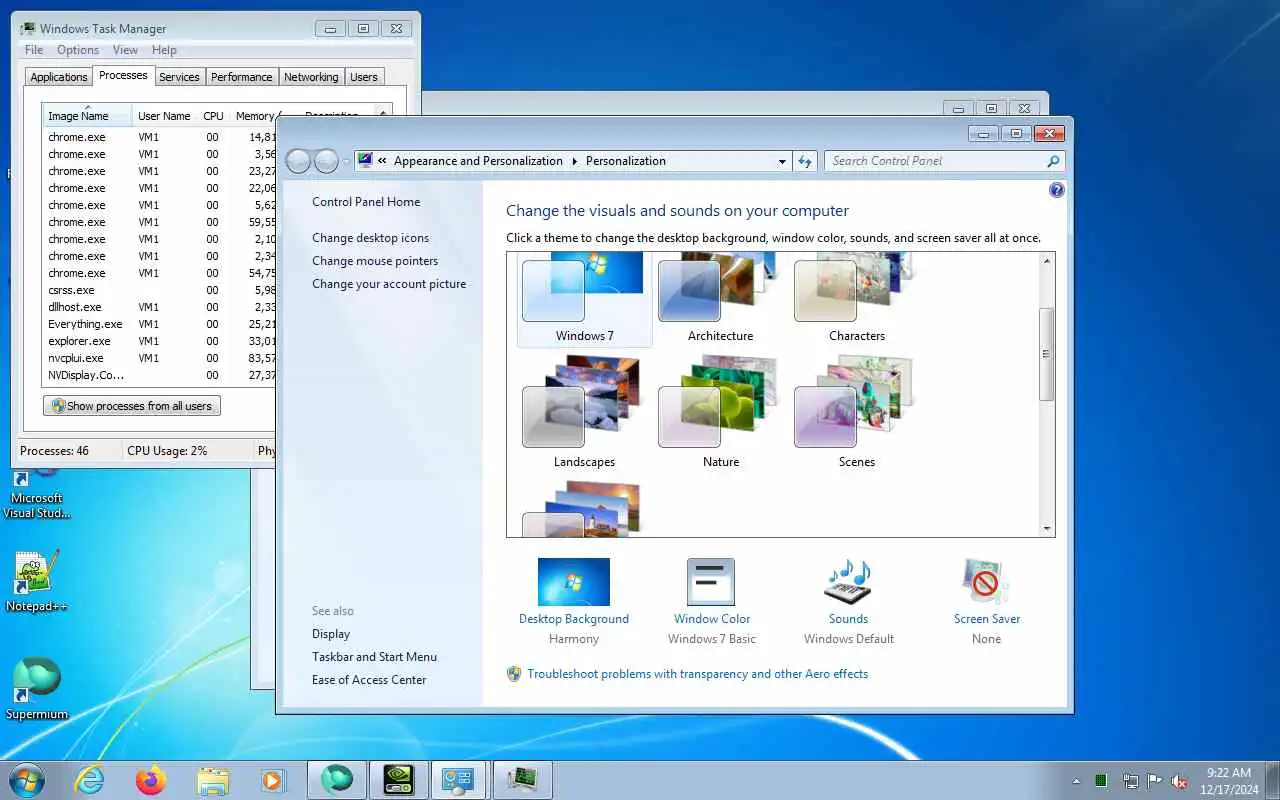
Task: Click the Forward navigation arrow in Personalization
Action: [326, 161]
